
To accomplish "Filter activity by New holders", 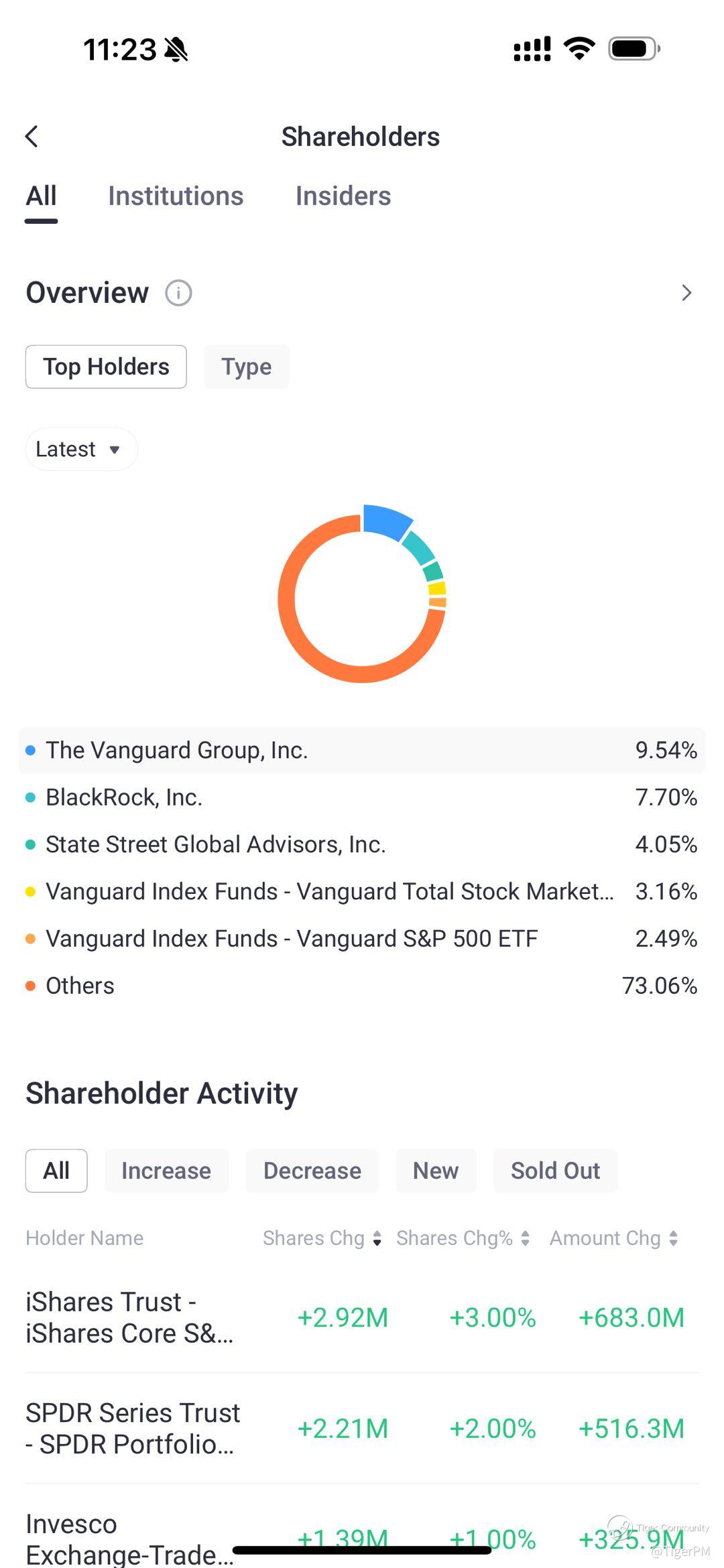I will (x=436, y=1171).
